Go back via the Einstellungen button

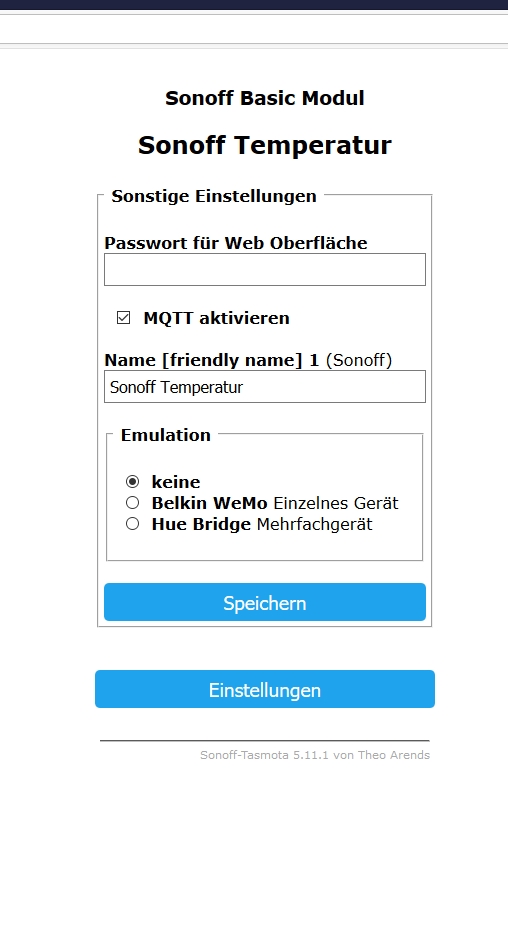[x=265, y=689]
